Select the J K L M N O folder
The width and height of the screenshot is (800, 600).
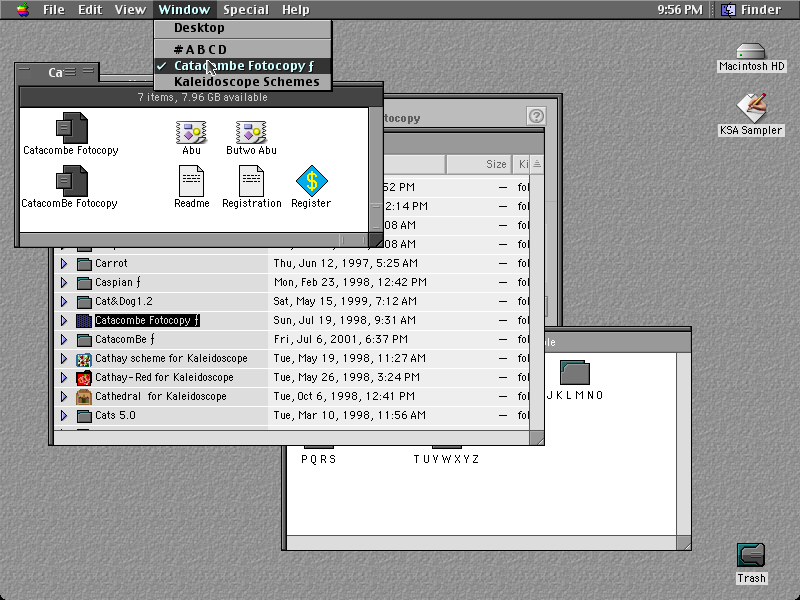[574, 372]
